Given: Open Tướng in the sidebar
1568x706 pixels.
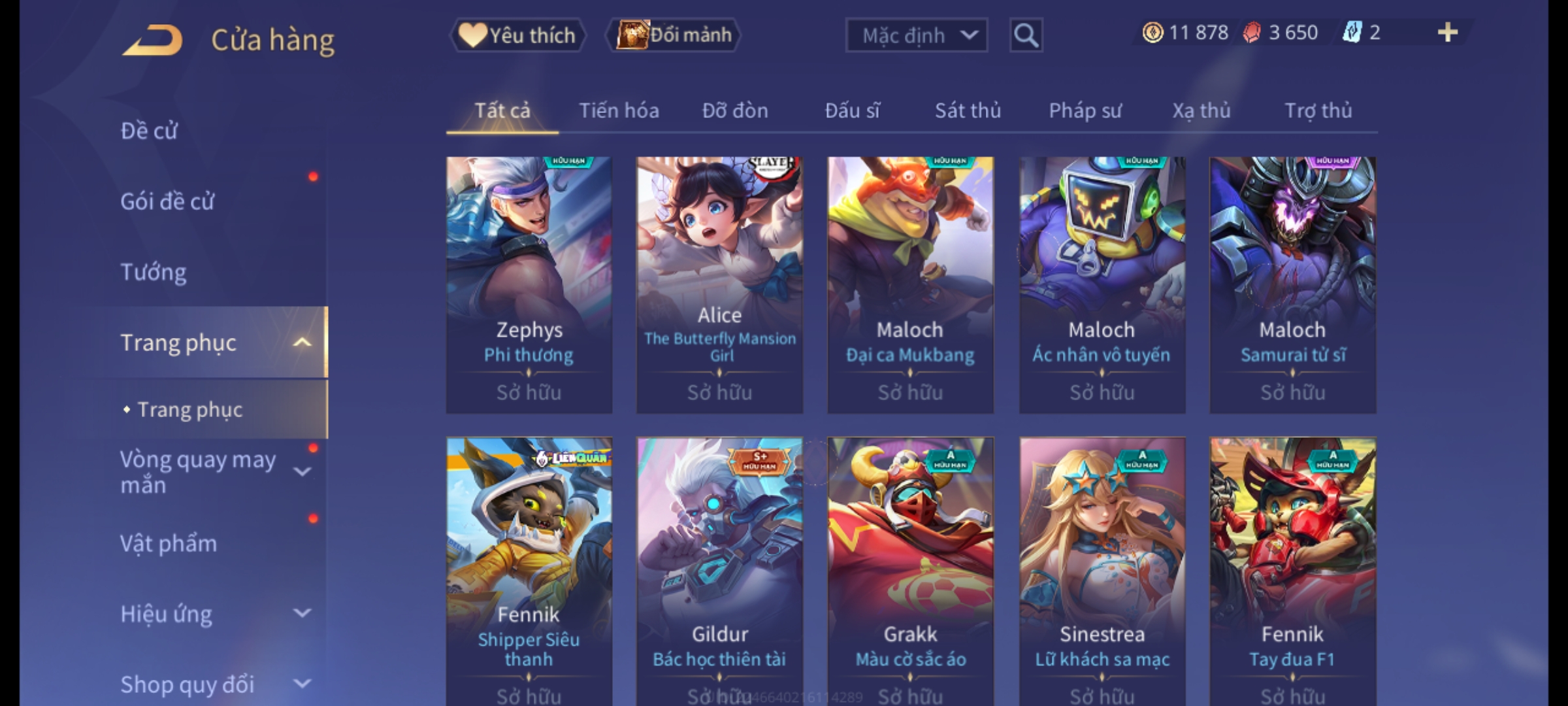Looking at the screenshot, I should (154, 271).
